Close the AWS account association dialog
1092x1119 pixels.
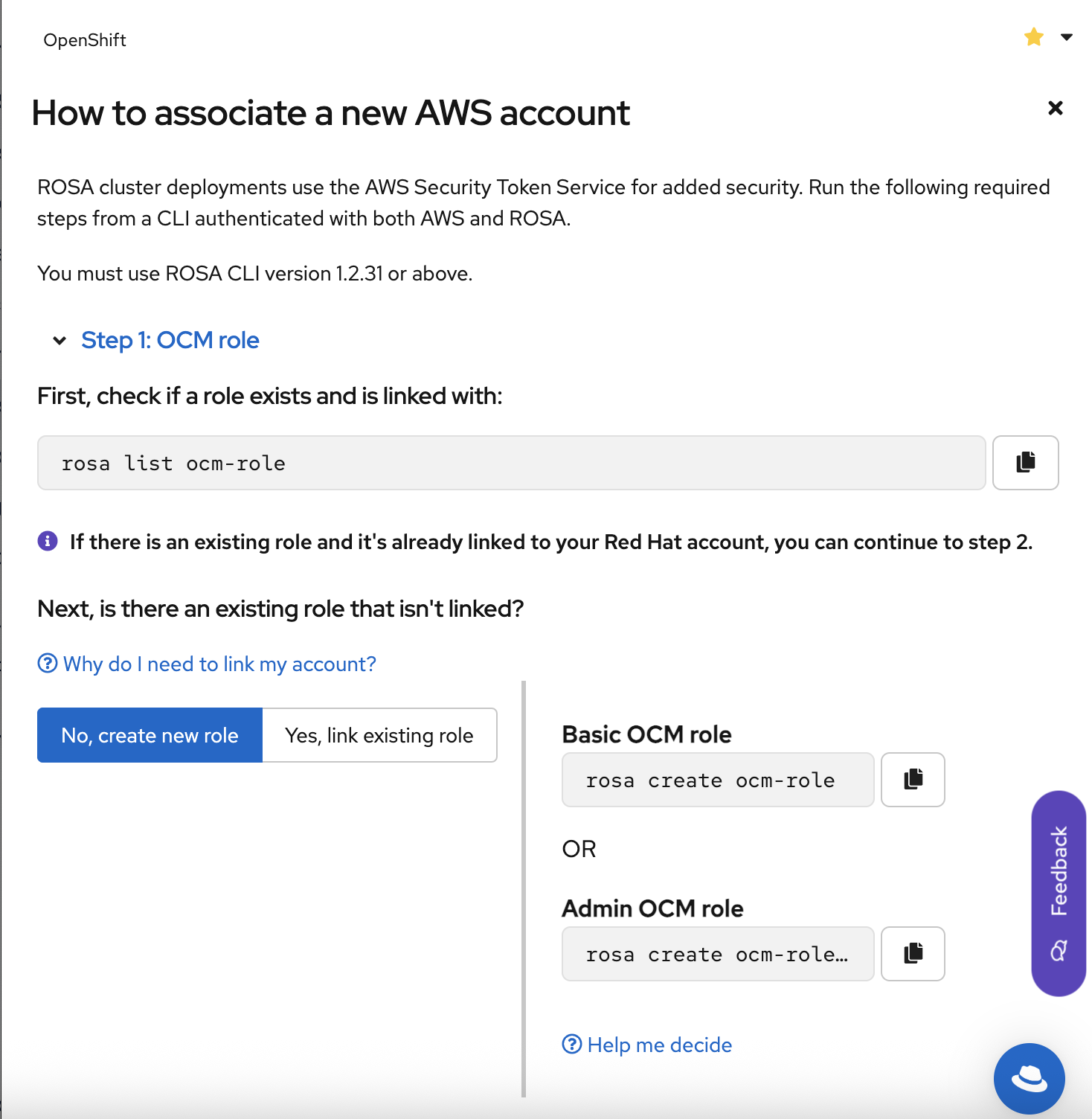point(1055,109)
